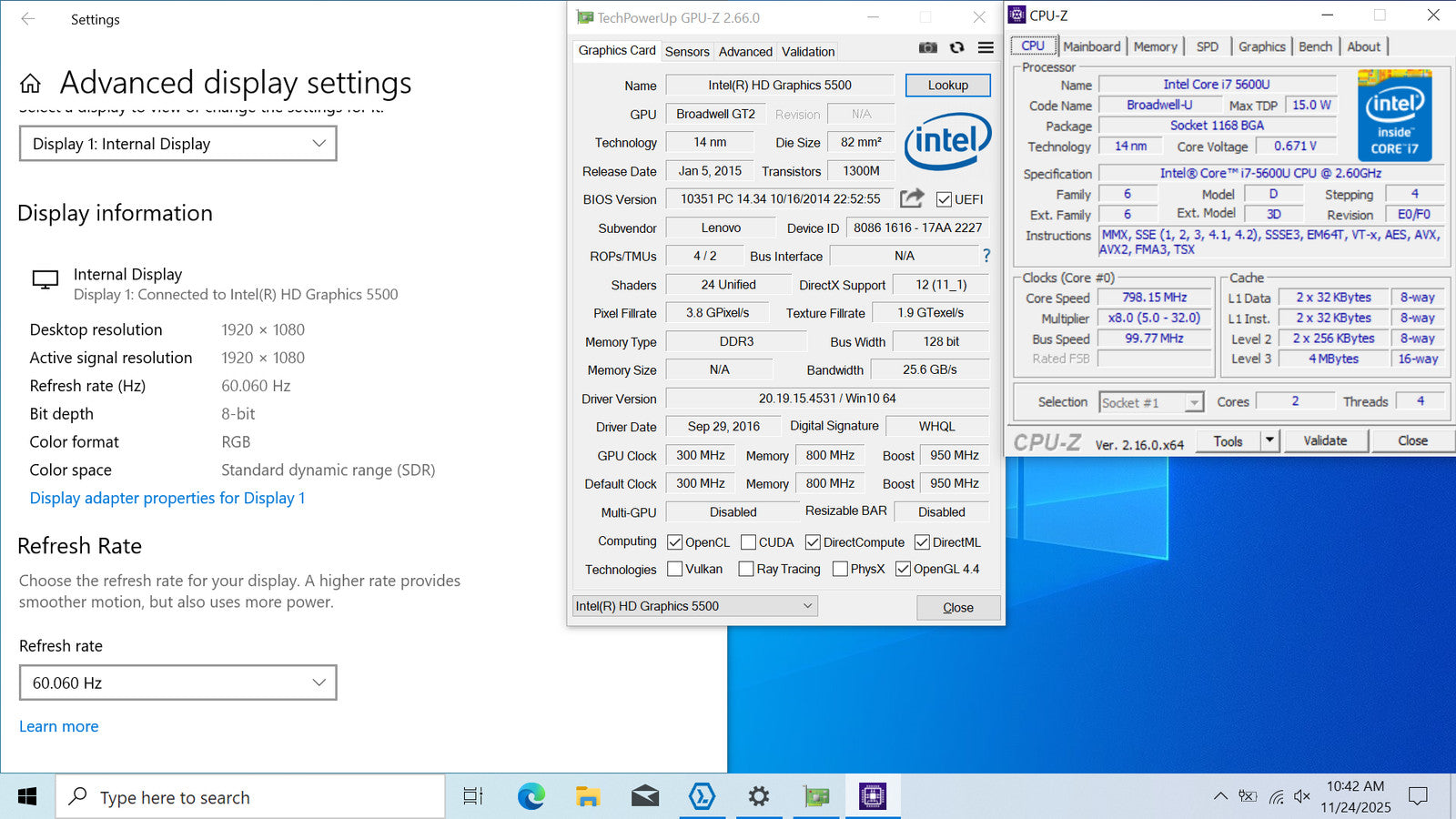Viewport: 1456px width, 819px height.
Task: Click the GPU-Z screenshot camera icon
Action: 927,48
